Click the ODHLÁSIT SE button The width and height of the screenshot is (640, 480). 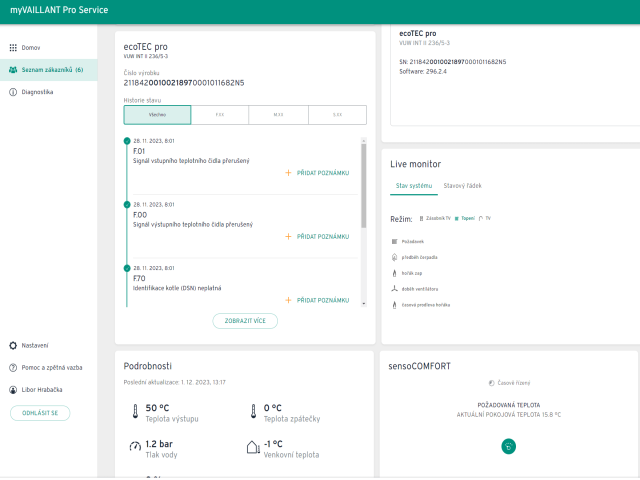point(40,413)
